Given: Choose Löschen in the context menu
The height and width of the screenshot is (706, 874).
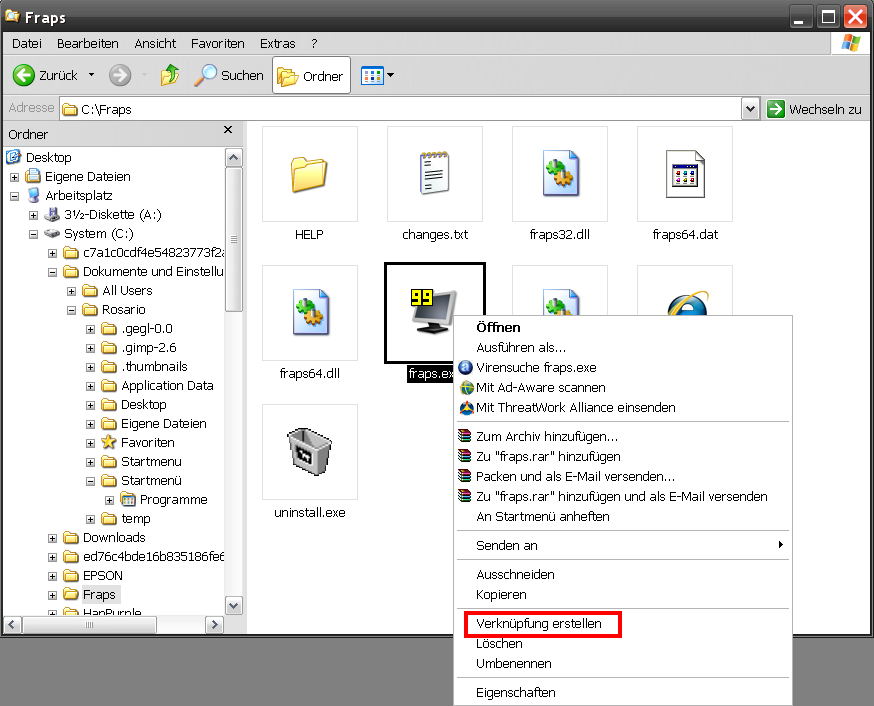Looking at the screenshot, I should point(623,644).
